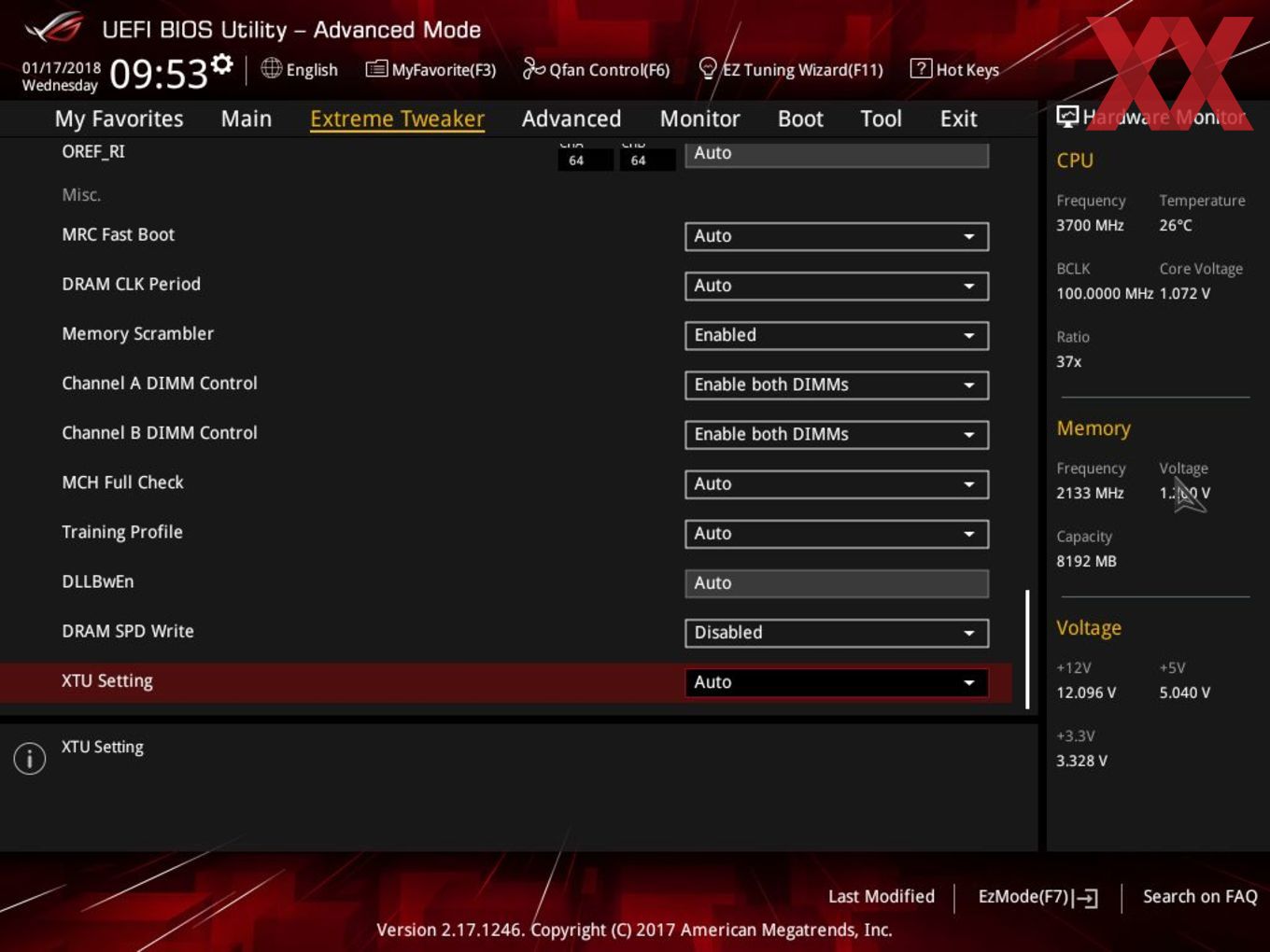Screen dimensions: 1270x952
Task: Click +3.3V reading 3.328 V
Action: [1081, 761]
